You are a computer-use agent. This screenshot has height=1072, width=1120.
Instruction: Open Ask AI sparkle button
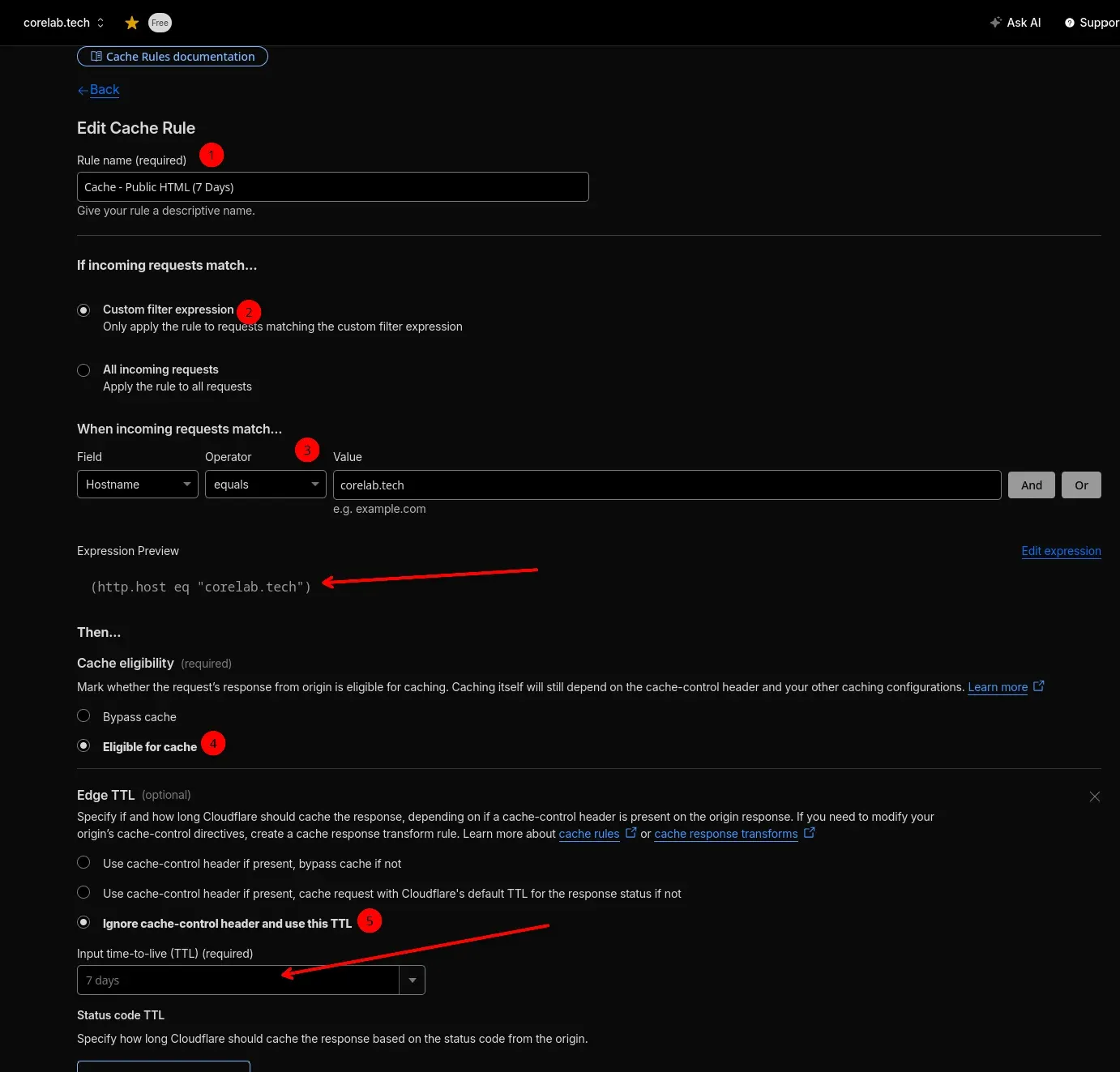coord(1015,23)
